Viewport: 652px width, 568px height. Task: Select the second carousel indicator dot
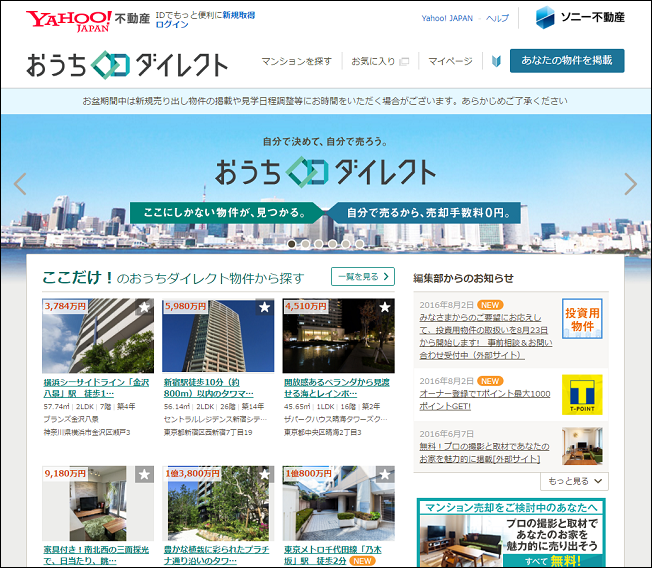pos(305,244)
